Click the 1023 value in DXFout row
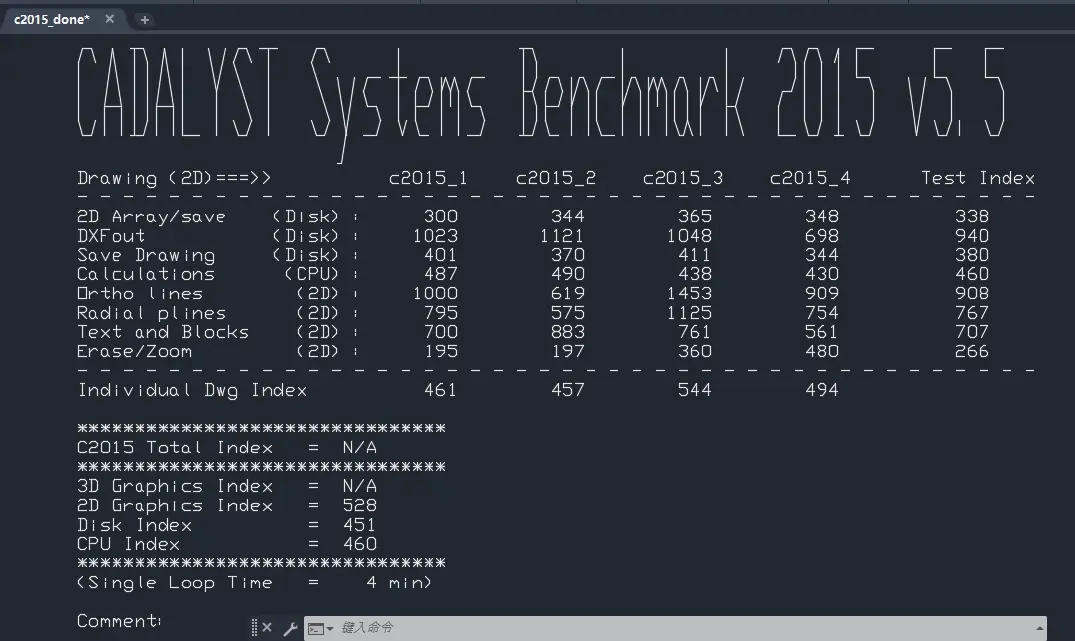Viewport: 1075px width, 641px height. 435,236
